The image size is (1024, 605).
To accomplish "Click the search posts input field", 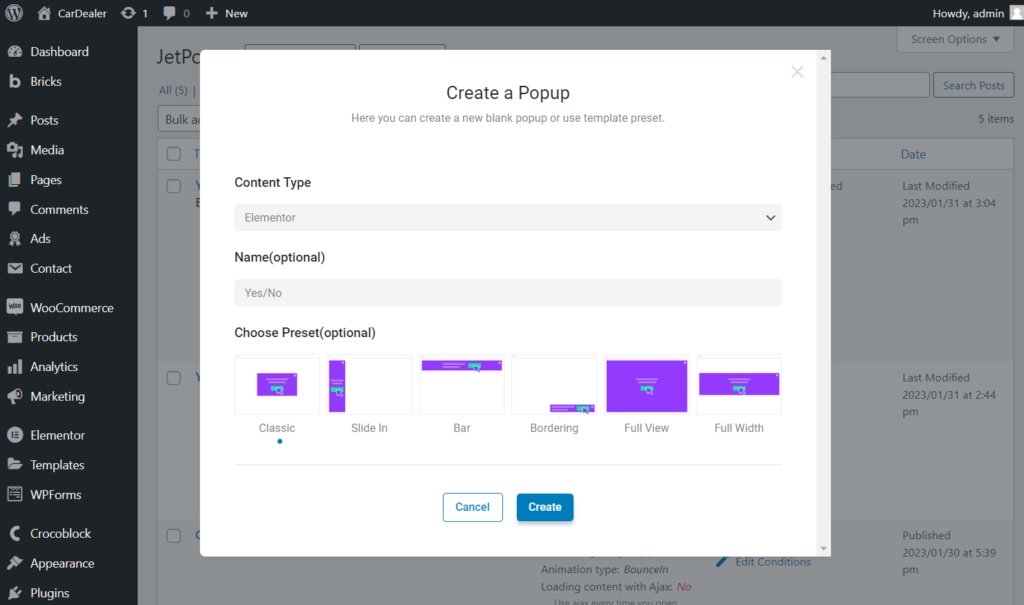I will click(x=880, y=86).
